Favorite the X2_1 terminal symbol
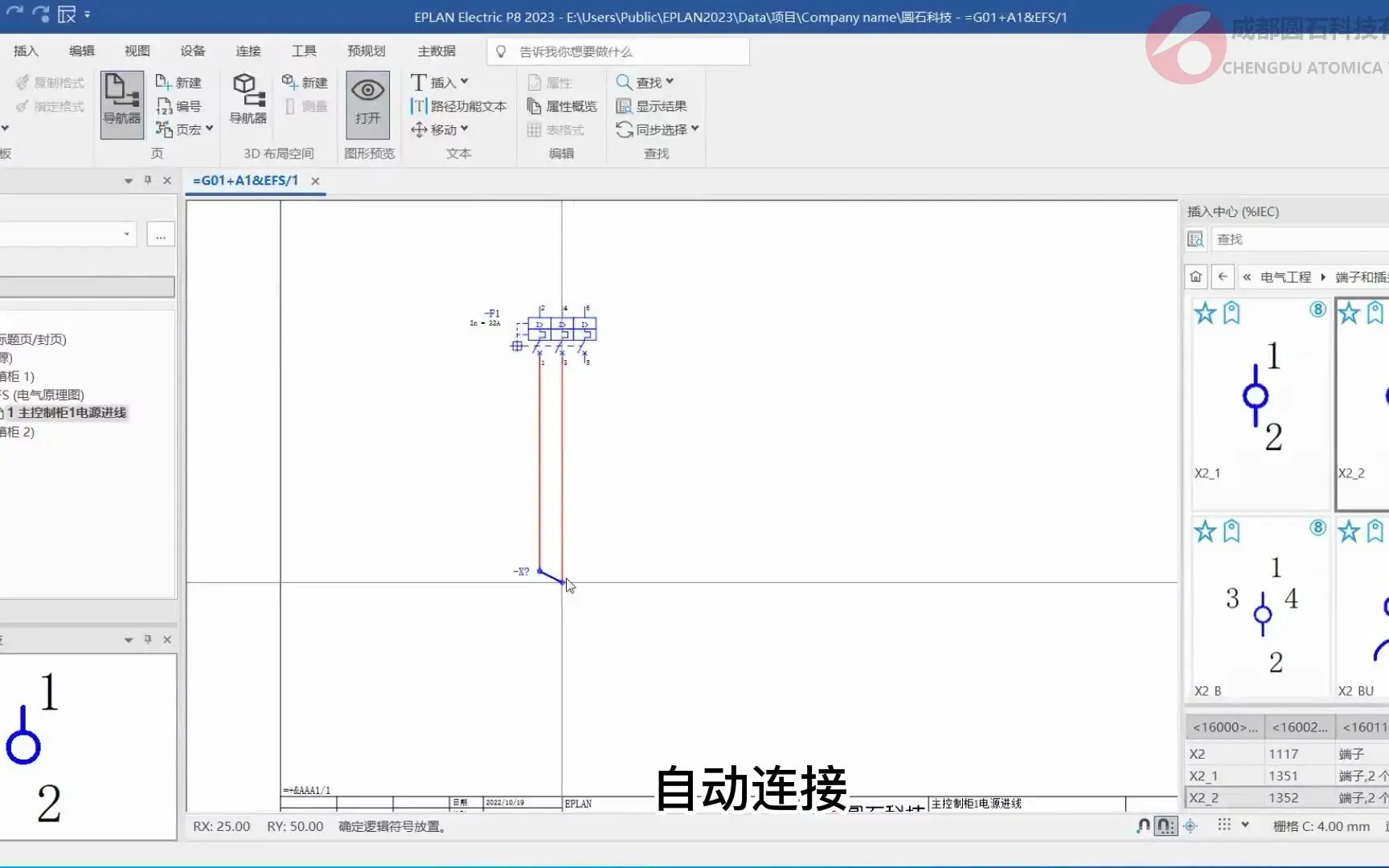 click(1205, 313)
